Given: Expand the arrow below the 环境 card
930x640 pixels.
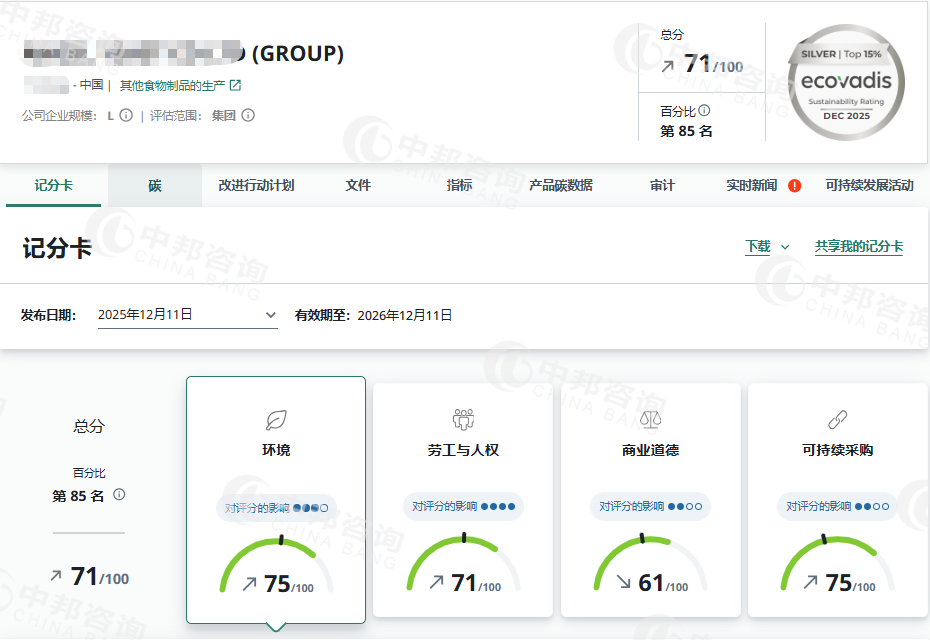Looking at the screenshot, I should (276, 627).
